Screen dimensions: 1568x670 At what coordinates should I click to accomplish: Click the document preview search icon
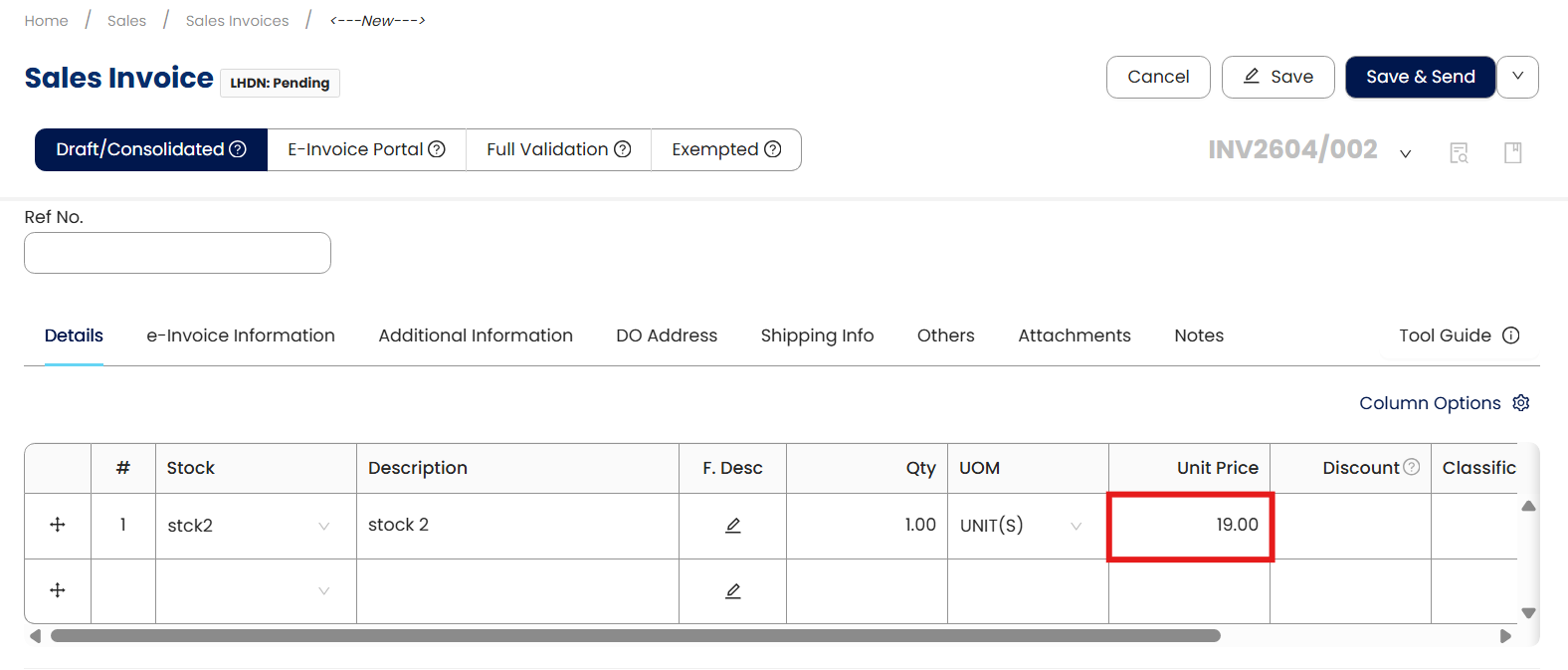(x=1459, y=152)
